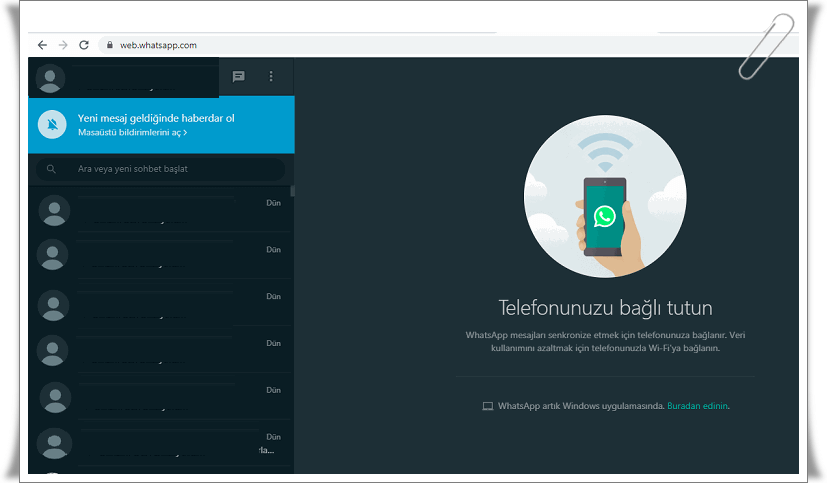Click the browser forward arrow

(63, 45)
